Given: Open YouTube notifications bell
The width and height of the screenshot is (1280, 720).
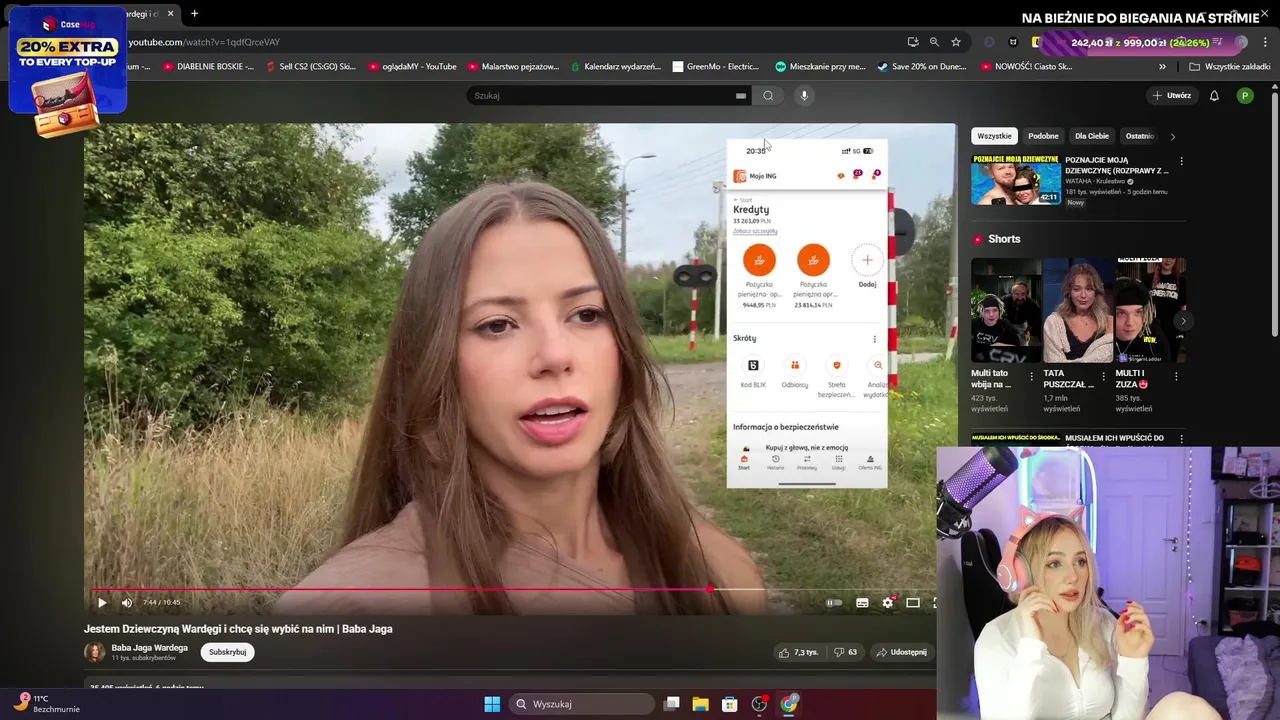Looking at the screenshot, I should 1214,96.
